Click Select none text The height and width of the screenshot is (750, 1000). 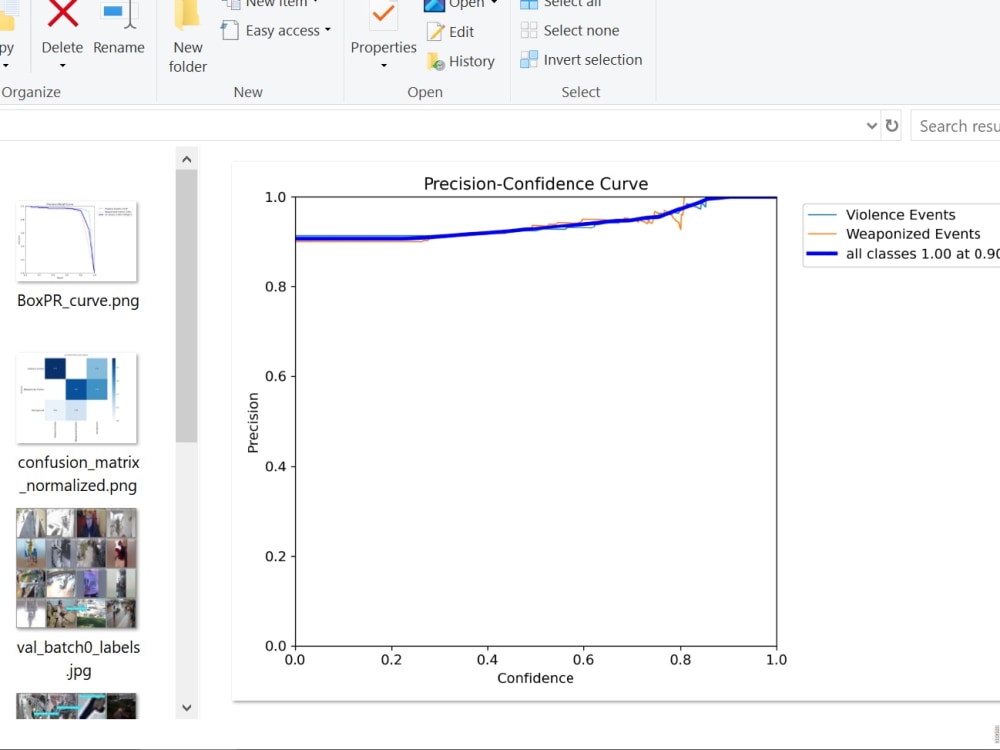(x=581, y=30)
